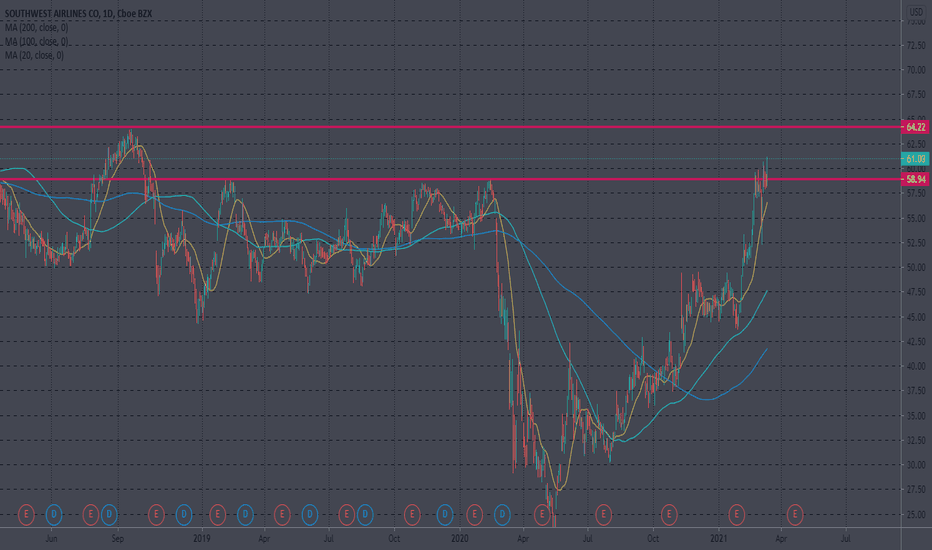This screenshot has width=932, height=550.
Task: Click the earnings E marker above the 2021 label
Action: (x=736, y=514)
